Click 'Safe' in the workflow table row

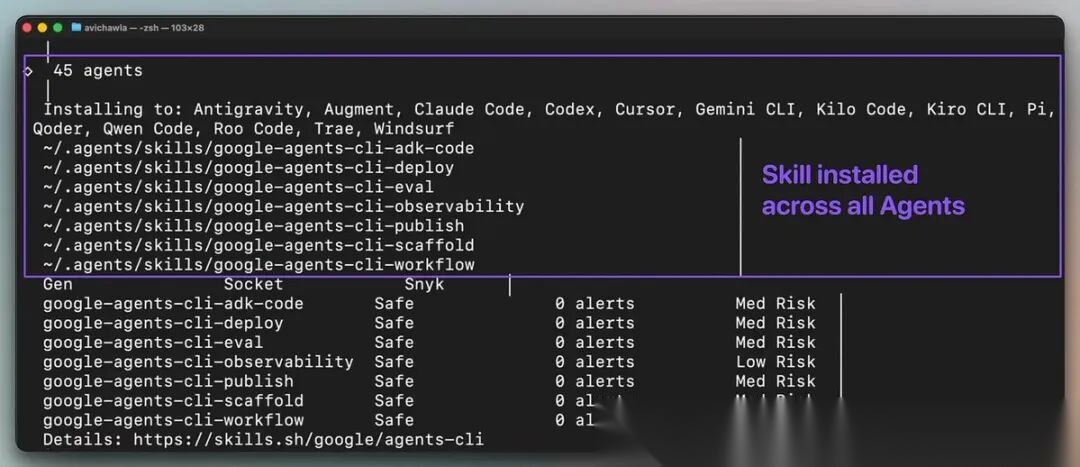[394, 420]
